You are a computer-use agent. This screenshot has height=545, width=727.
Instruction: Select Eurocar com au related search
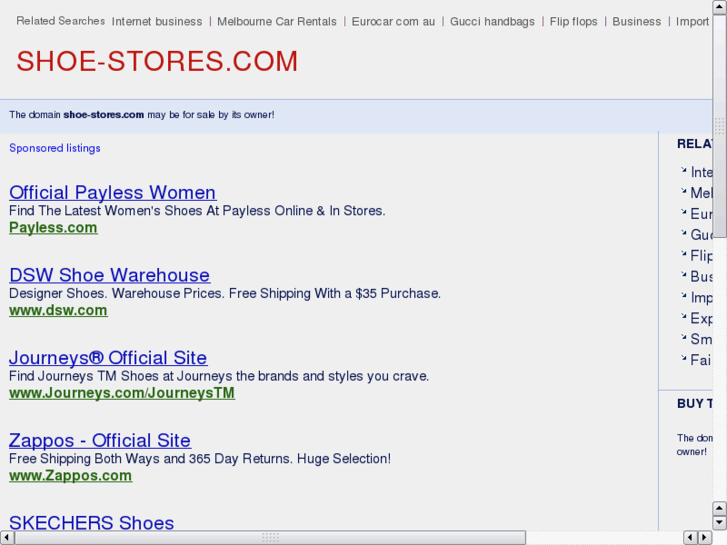coord(393,21)
